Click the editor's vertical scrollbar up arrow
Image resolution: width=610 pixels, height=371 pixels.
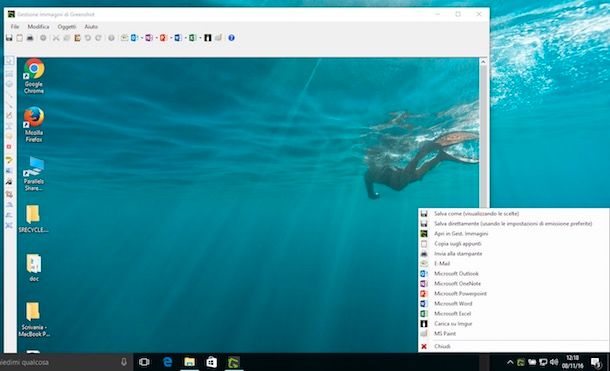point(483,62)
